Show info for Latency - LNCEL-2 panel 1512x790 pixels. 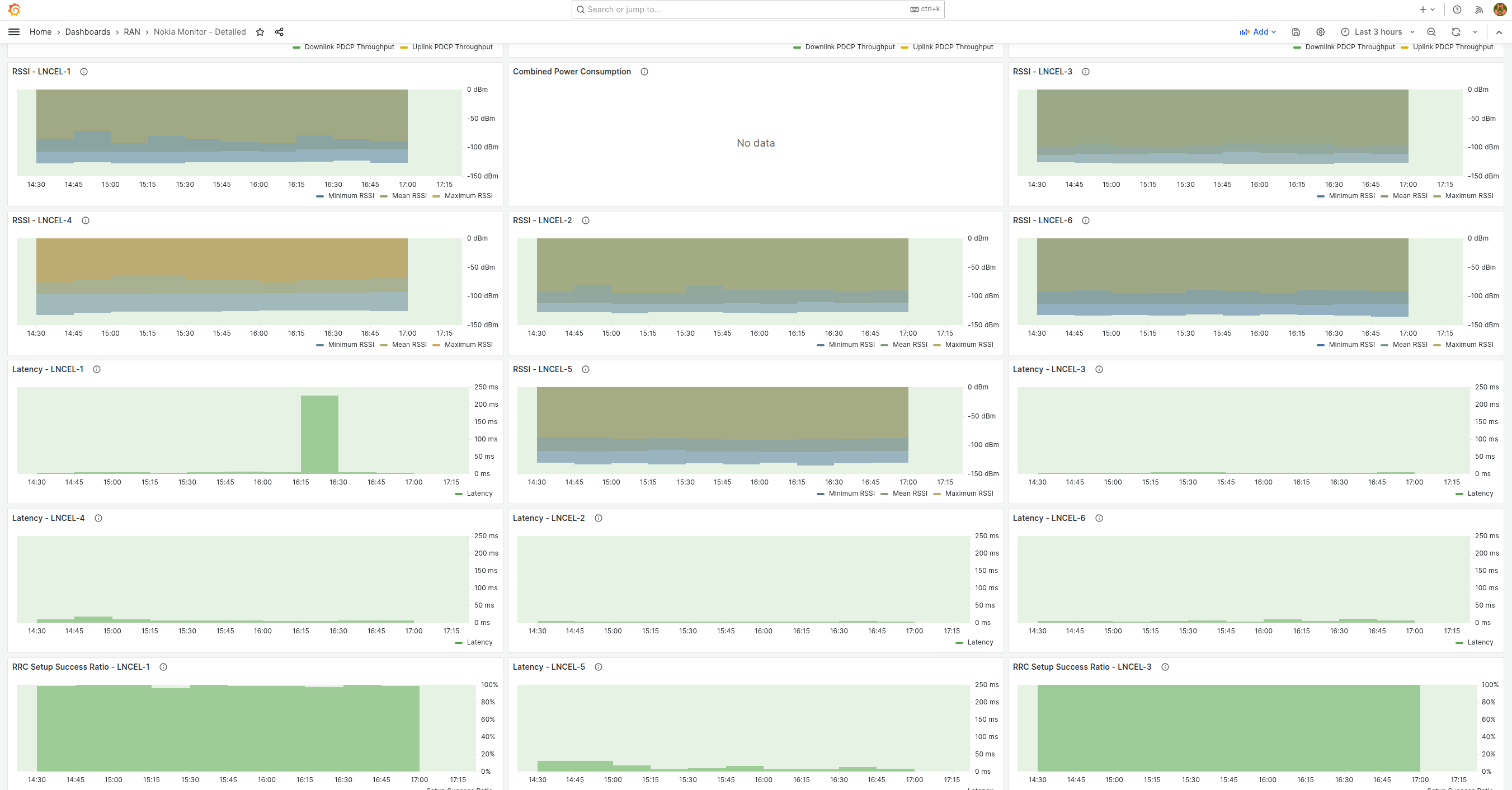point(599,518)
